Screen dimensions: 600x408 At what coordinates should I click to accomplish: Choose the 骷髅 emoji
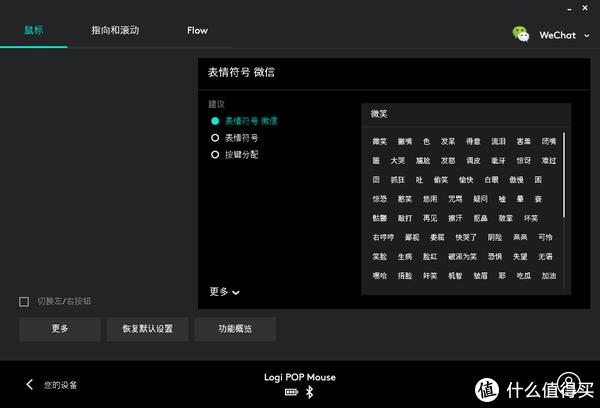click(380, 218)
